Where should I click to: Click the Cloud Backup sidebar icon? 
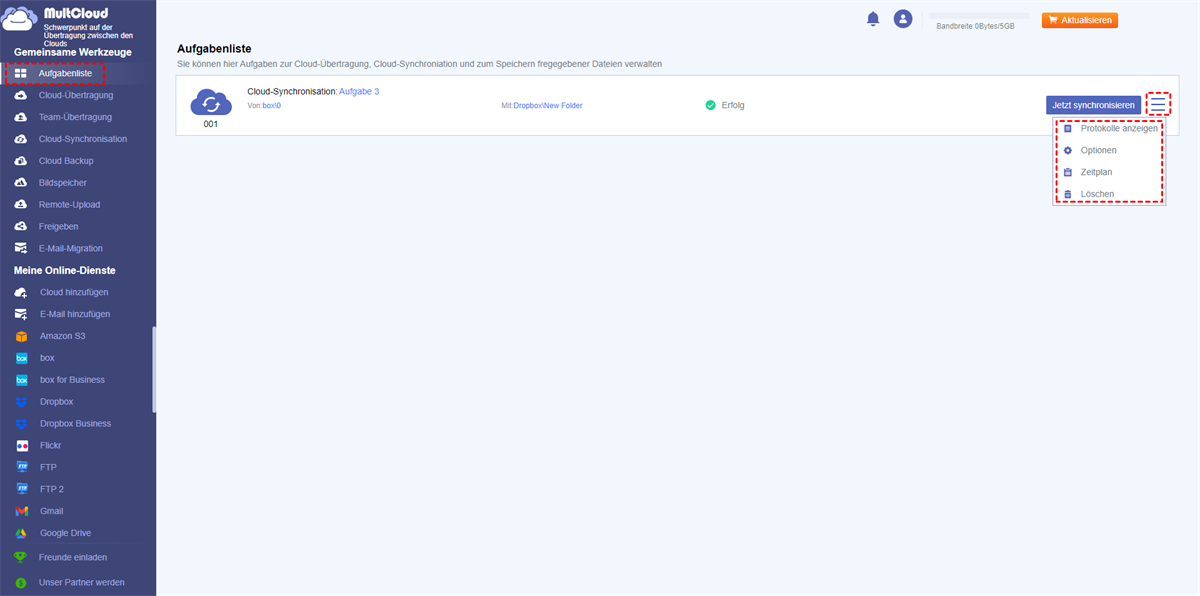coord(21,161)
